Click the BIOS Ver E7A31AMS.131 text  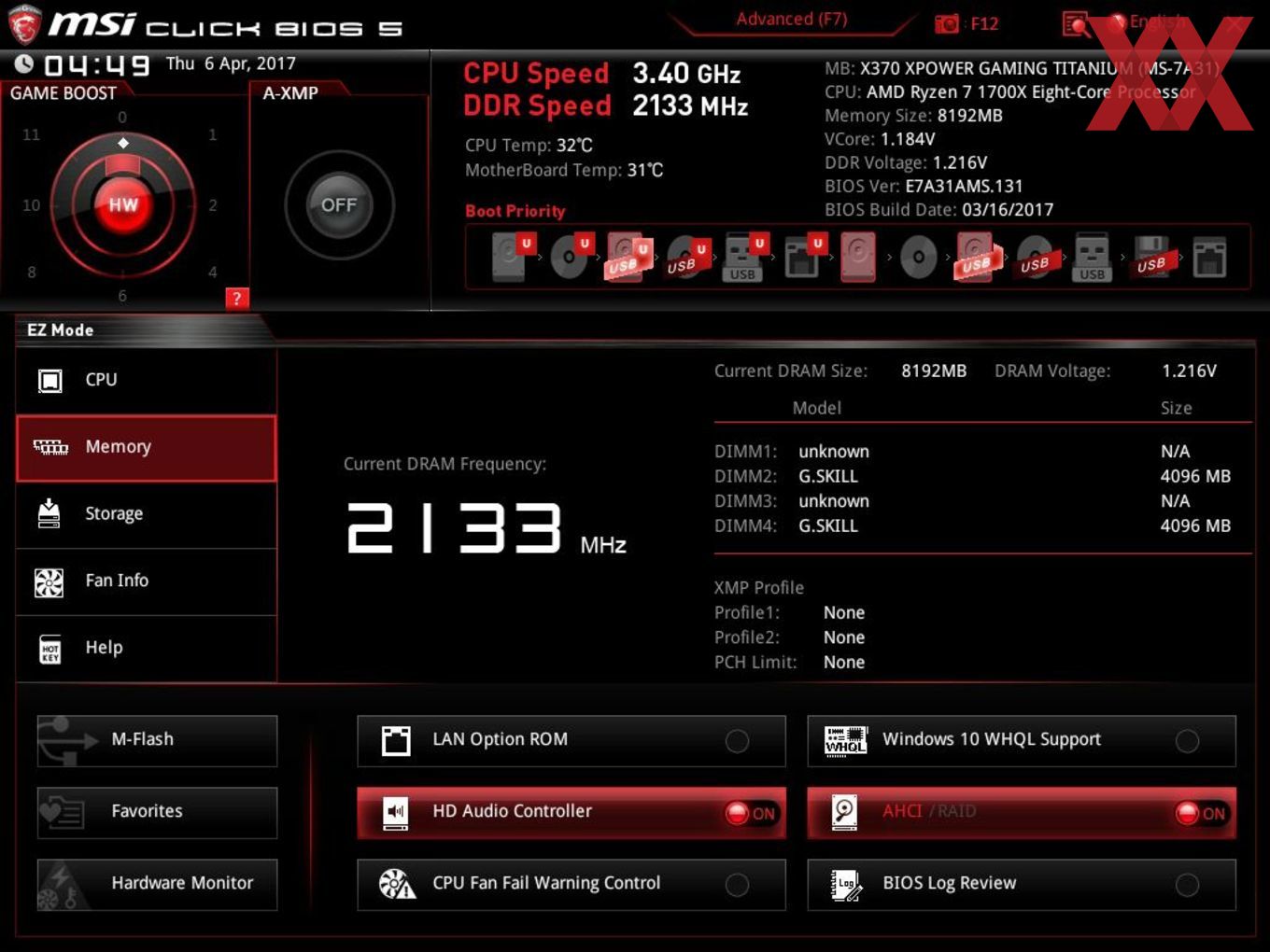pyautogui.click(x=924, y=187)
